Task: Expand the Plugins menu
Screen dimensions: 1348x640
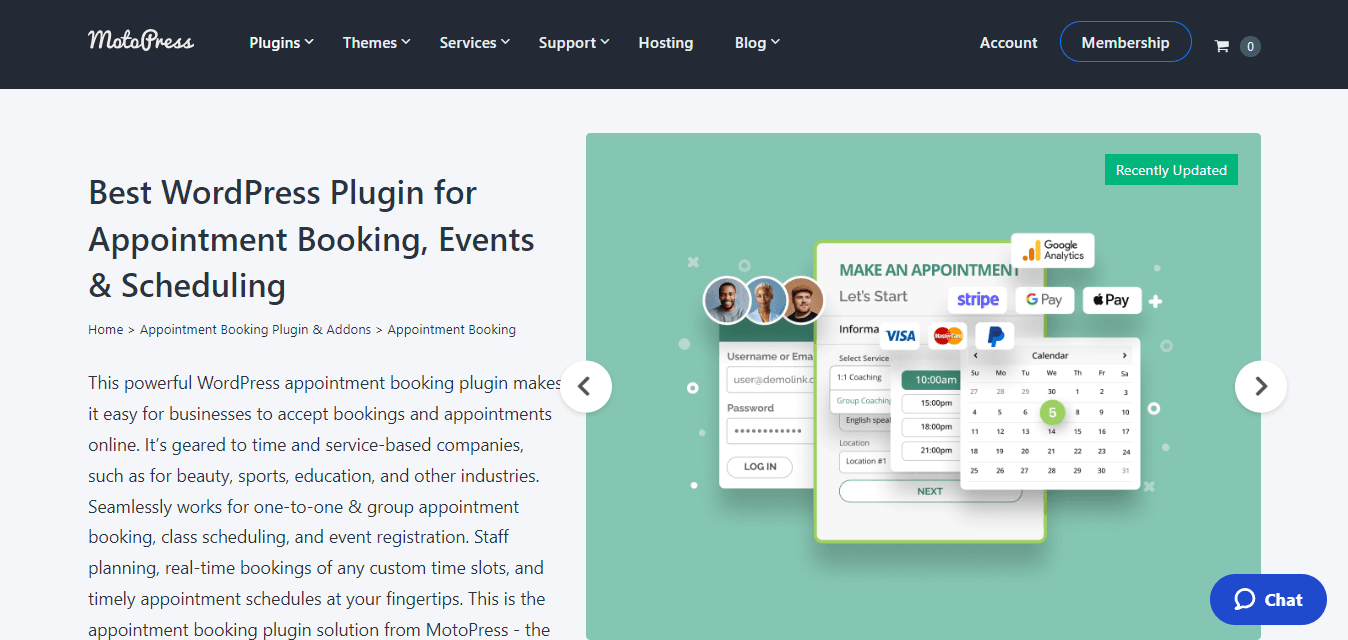Action: tap(282, 42)
